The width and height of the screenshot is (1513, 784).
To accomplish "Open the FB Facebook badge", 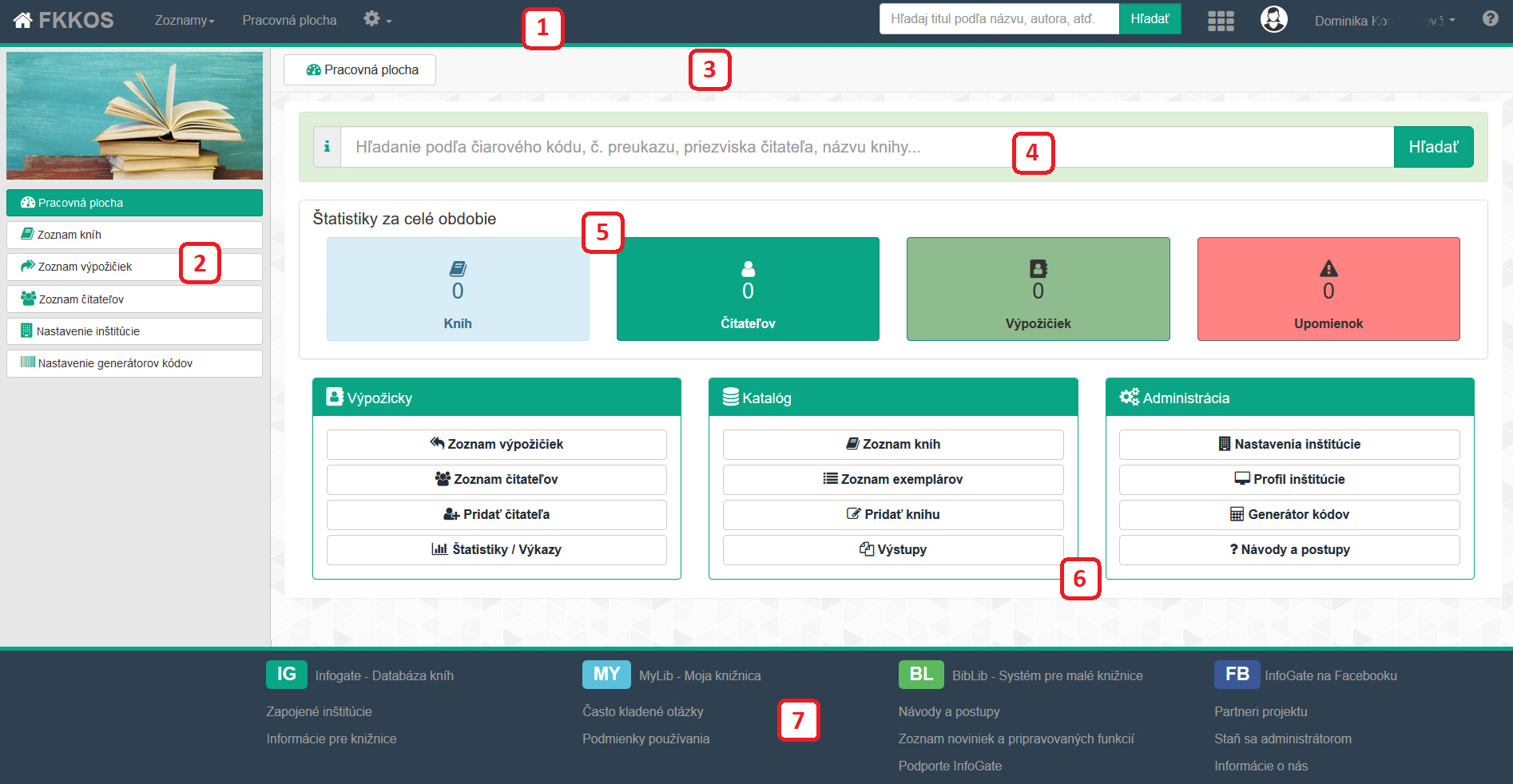I will pos(1237,675).
